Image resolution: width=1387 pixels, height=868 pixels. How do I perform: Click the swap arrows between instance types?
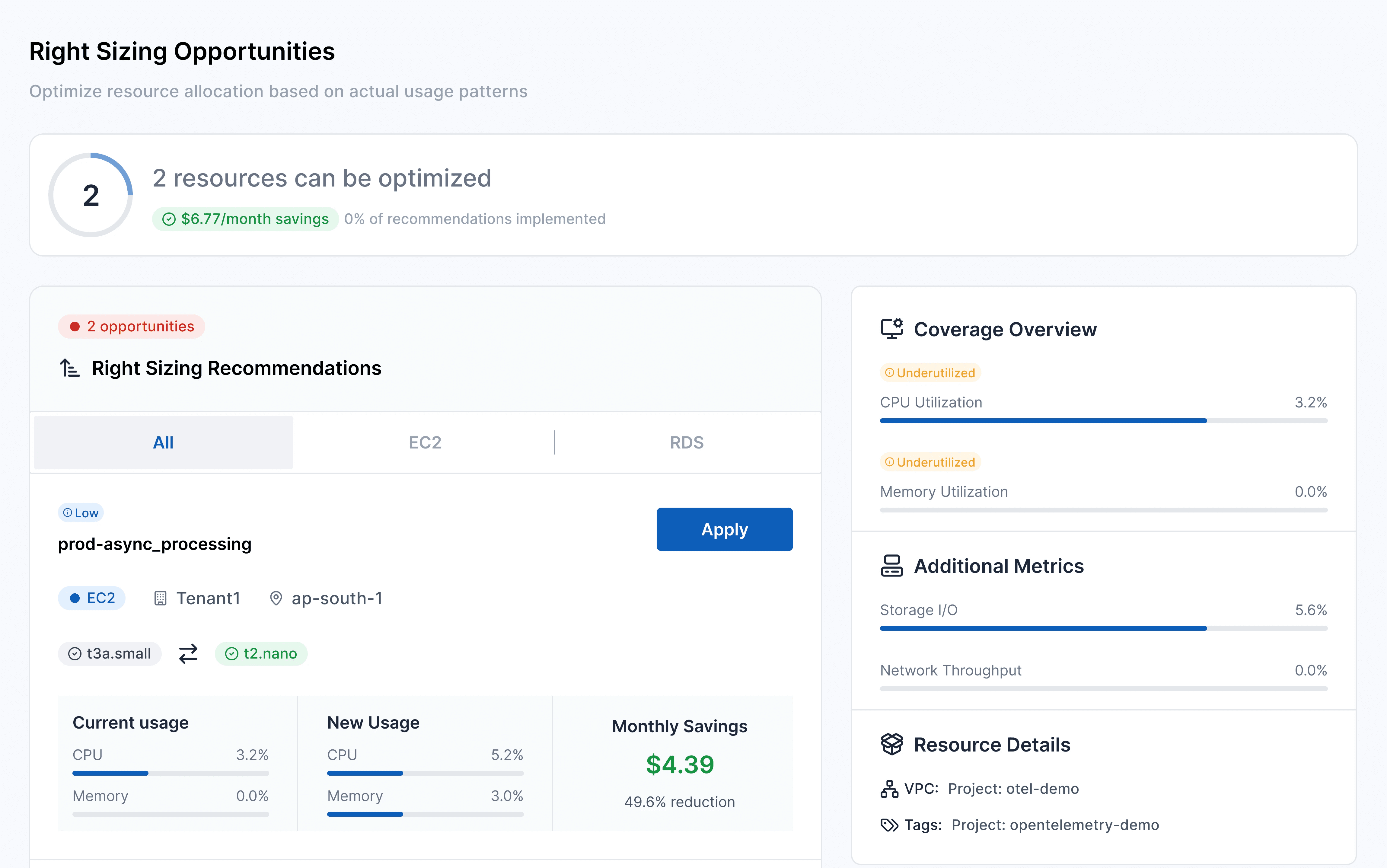[x=188, y=653]
